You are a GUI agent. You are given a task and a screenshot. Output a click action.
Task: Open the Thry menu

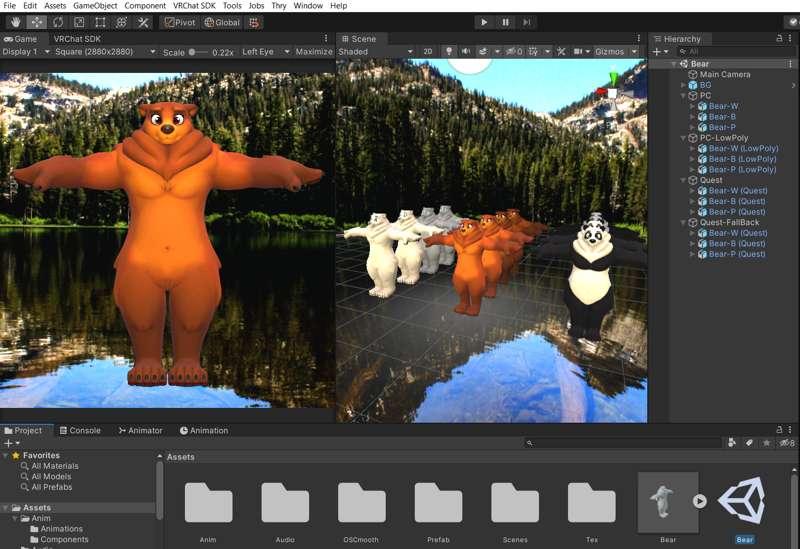(x=279, y=6)
